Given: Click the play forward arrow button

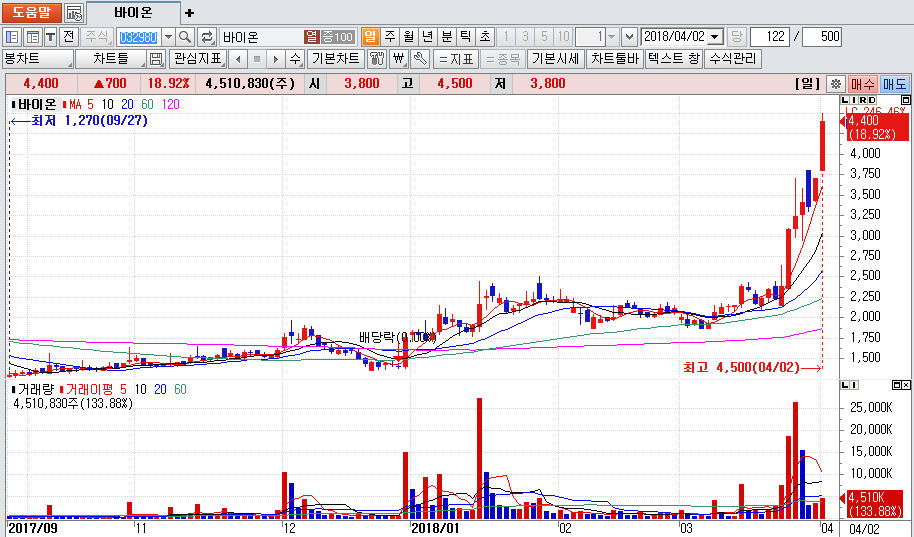Looking at the screenshot, I should [x=275, y=59].
